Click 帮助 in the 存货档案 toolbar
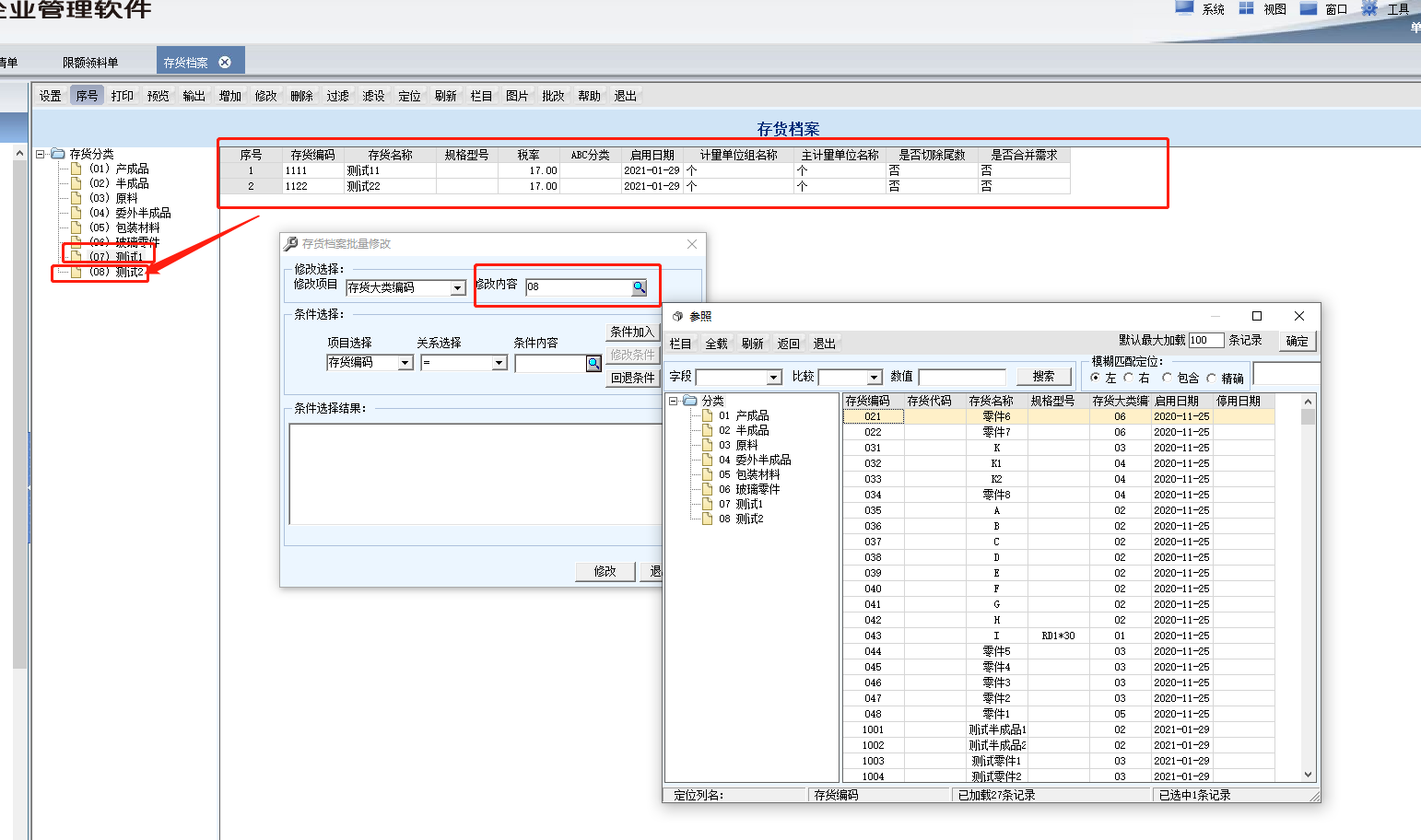This screenshot has height=840, width=1421. pyautogui.click(x=590, y=96)
